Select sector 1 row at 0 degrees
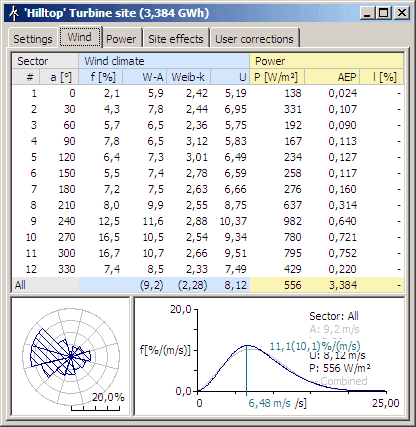 [208, 93]
